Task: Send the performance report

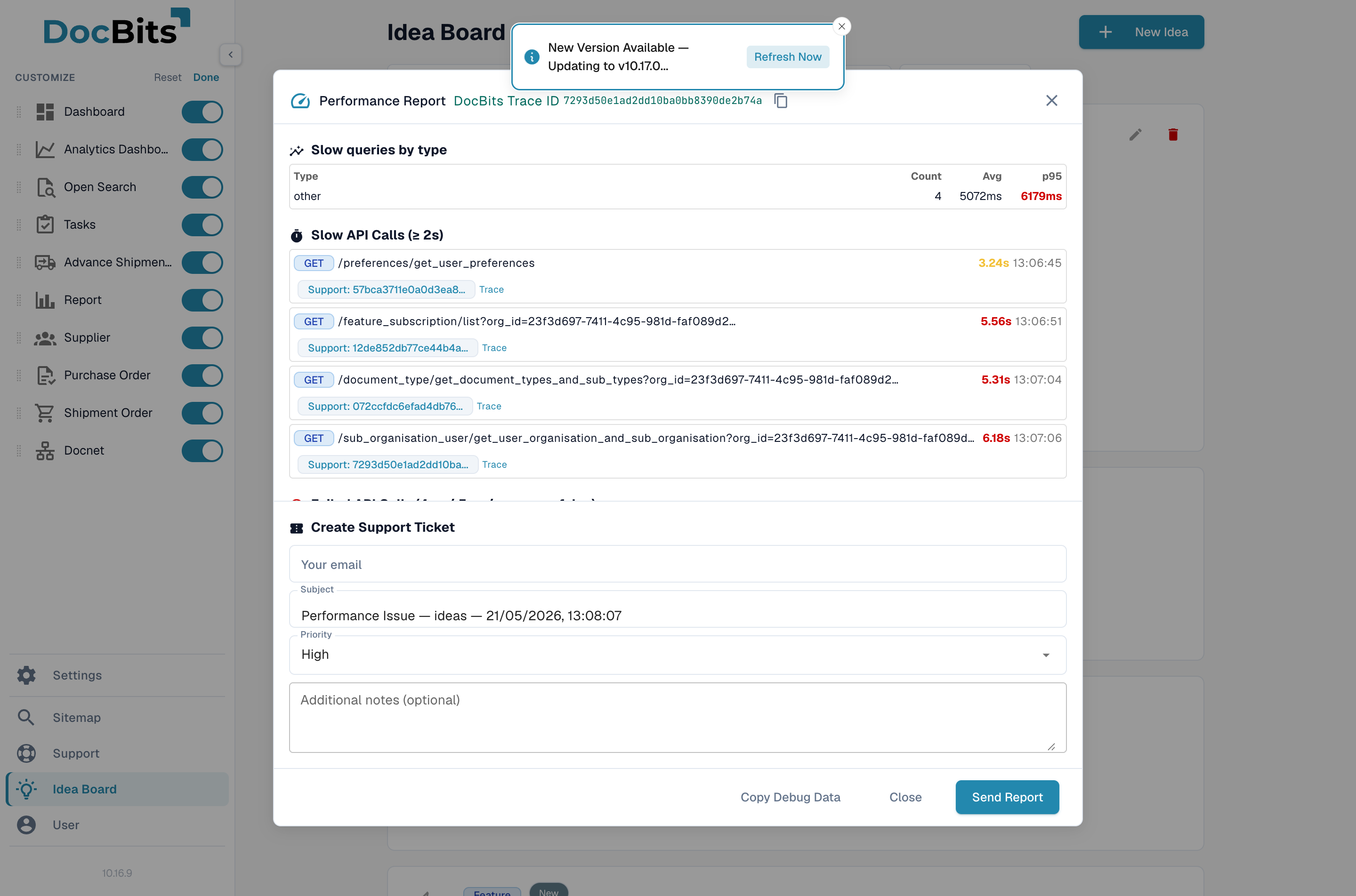Action: 1007,797
